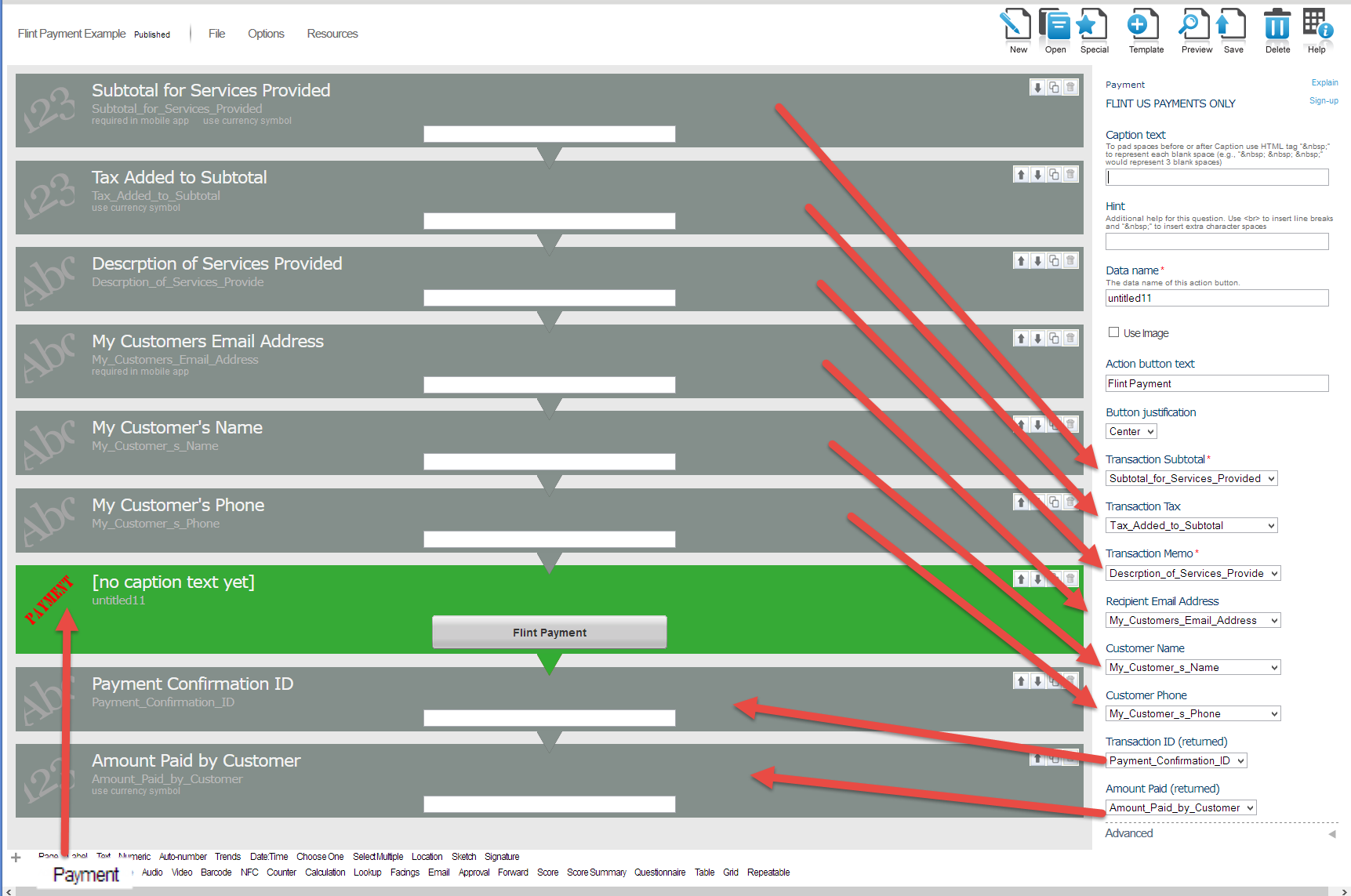Duplicate the Subtotal field using its copy icon
Screen dimensions: 1351x896
[1054, 86]
